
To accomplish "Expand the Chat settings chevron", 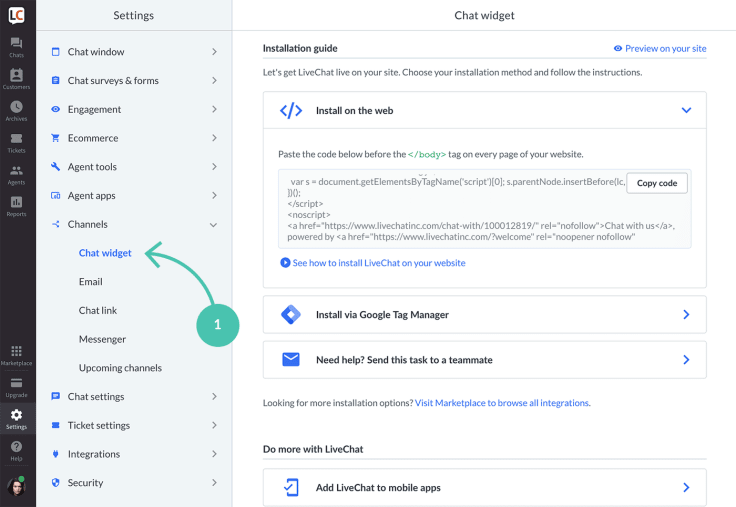I will tap(214, 396).
